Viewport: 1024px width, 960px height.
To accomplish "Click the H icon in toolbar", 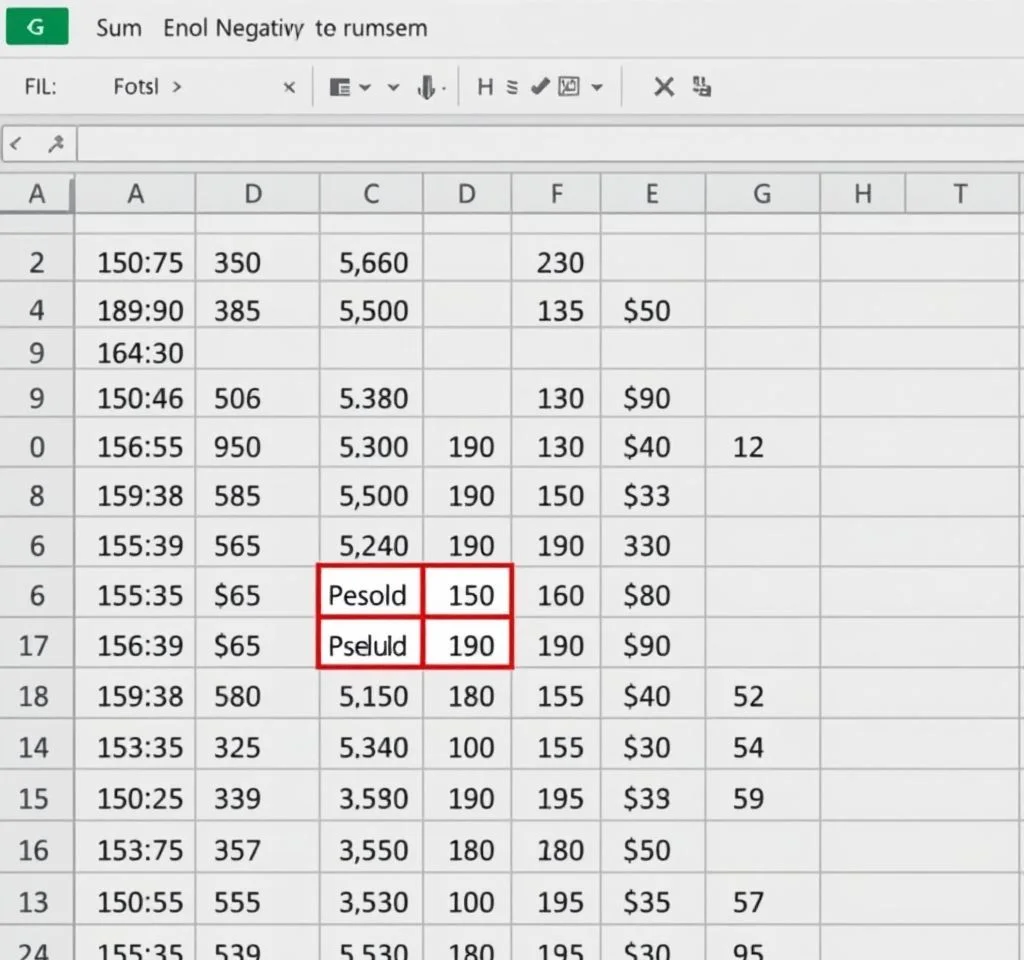I will pos(485,88).
